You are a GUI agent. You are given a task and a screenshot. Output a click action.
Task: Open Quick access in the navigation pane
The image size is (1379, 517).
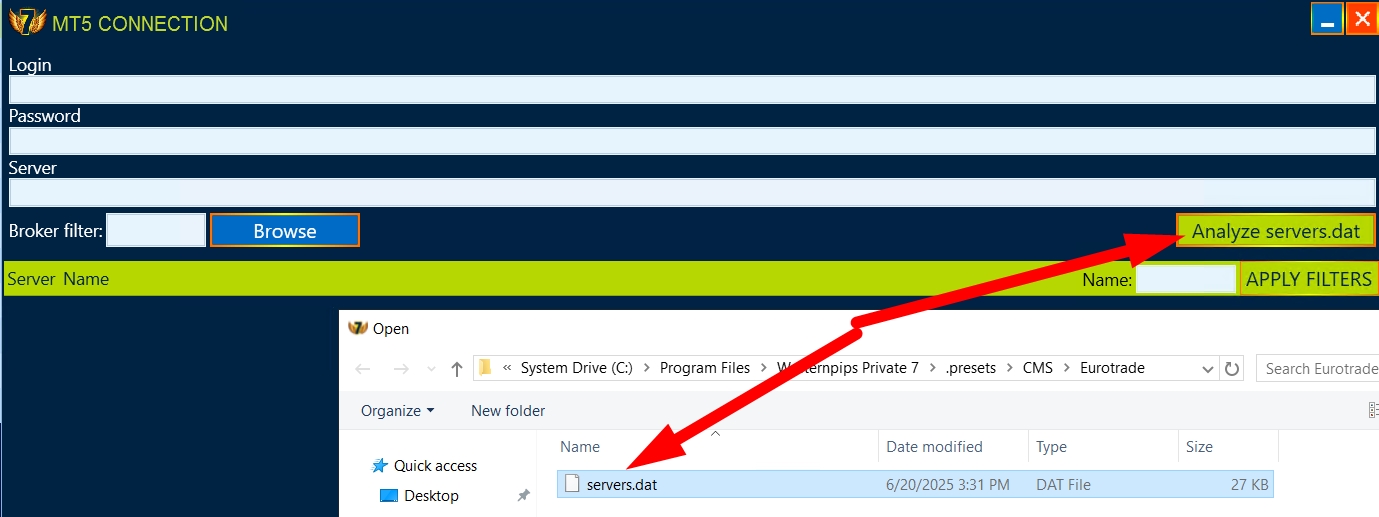point(435,465)
